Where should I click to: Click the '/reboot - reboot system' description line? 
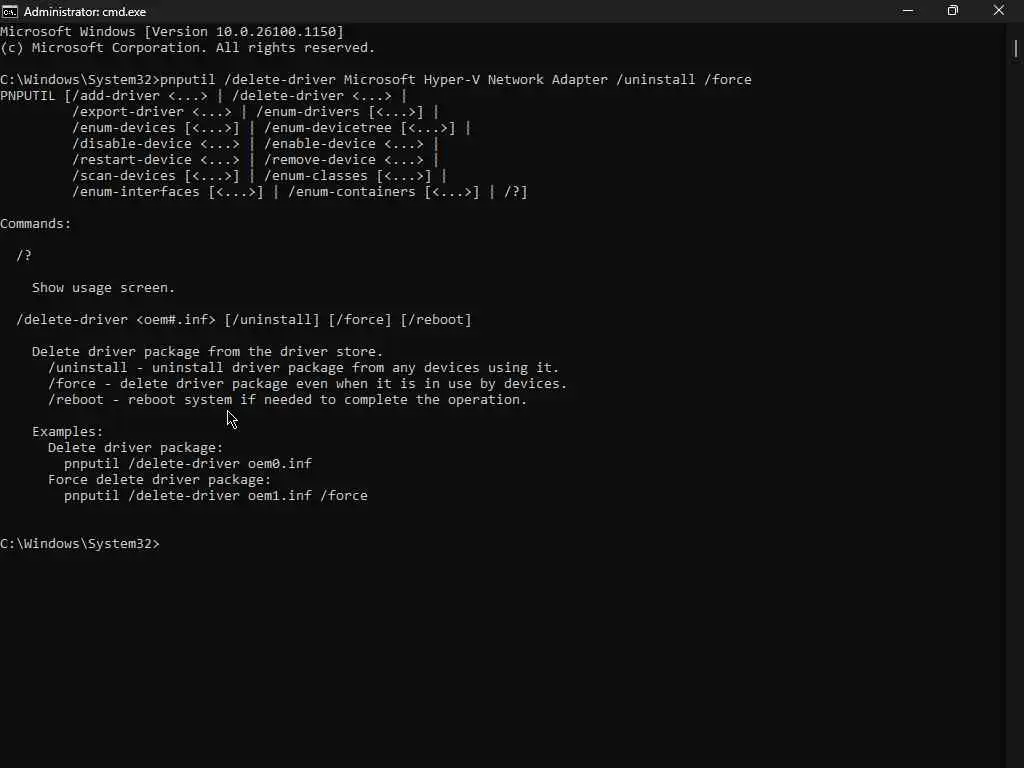pos(287,400)
